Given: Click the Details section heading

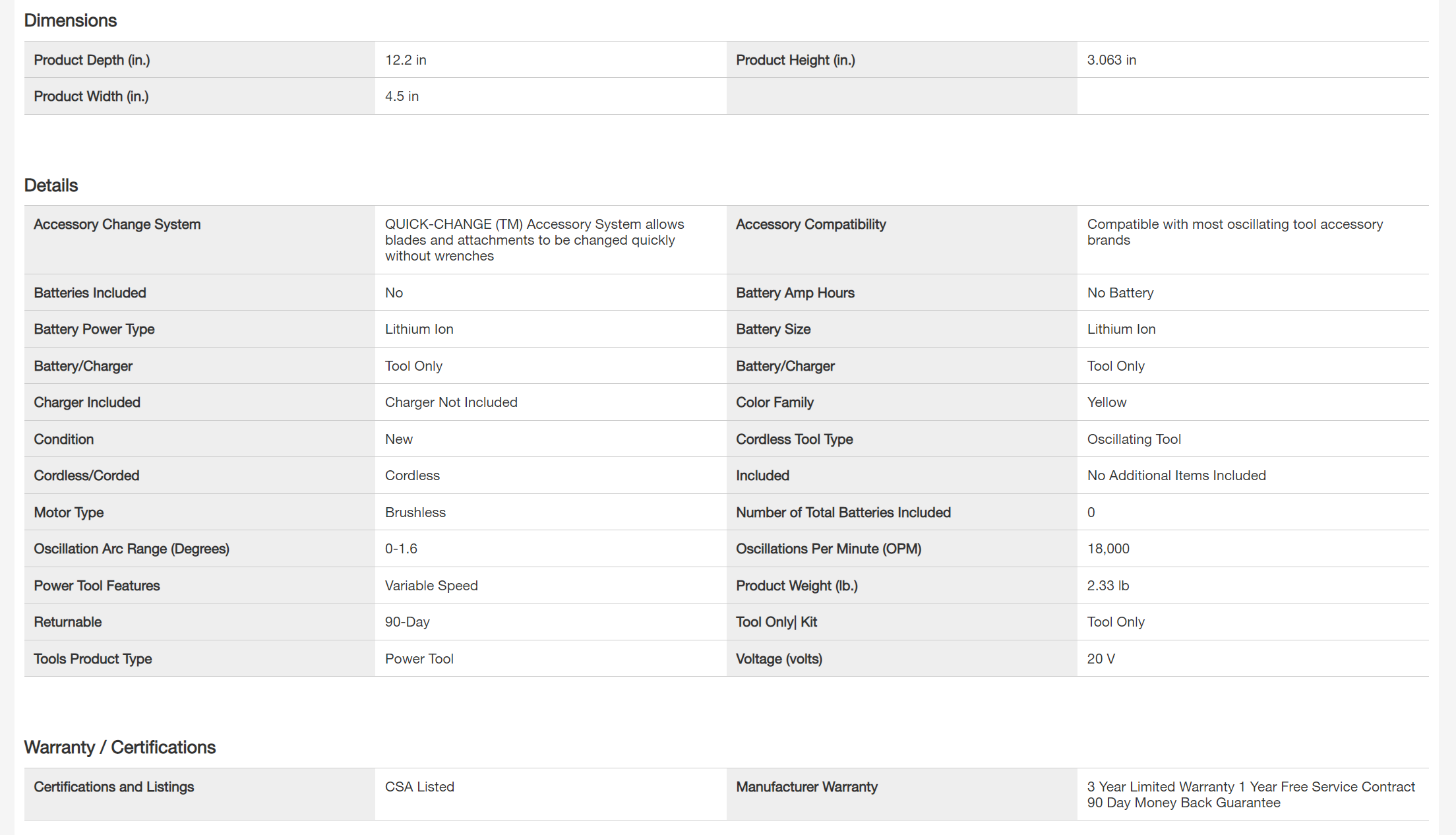Looking at the screenshot, I should [x=51, y=185].
